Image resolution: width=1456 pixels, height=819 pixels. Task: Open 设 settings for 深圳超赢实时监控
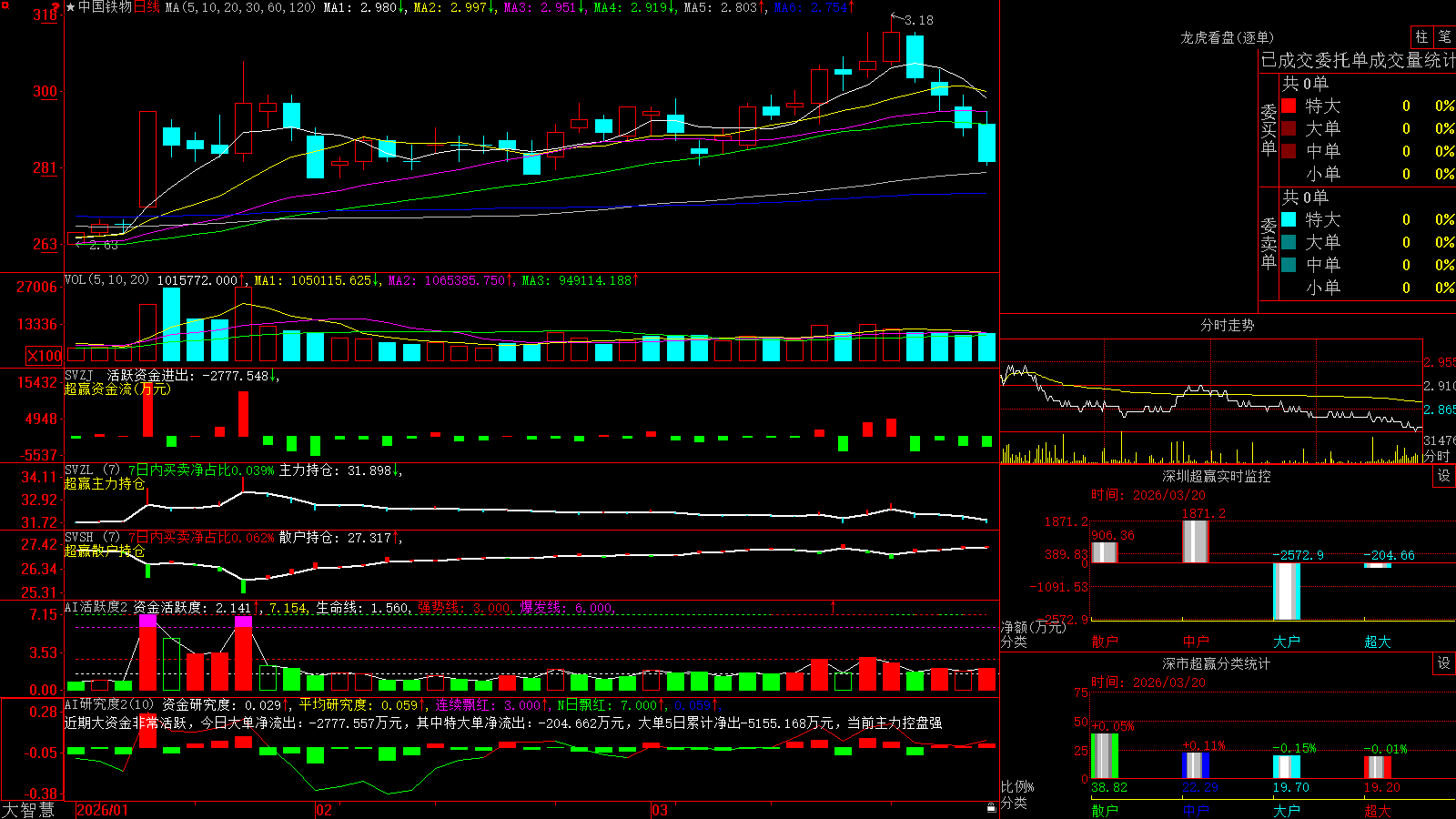[x=1444, y=476]
